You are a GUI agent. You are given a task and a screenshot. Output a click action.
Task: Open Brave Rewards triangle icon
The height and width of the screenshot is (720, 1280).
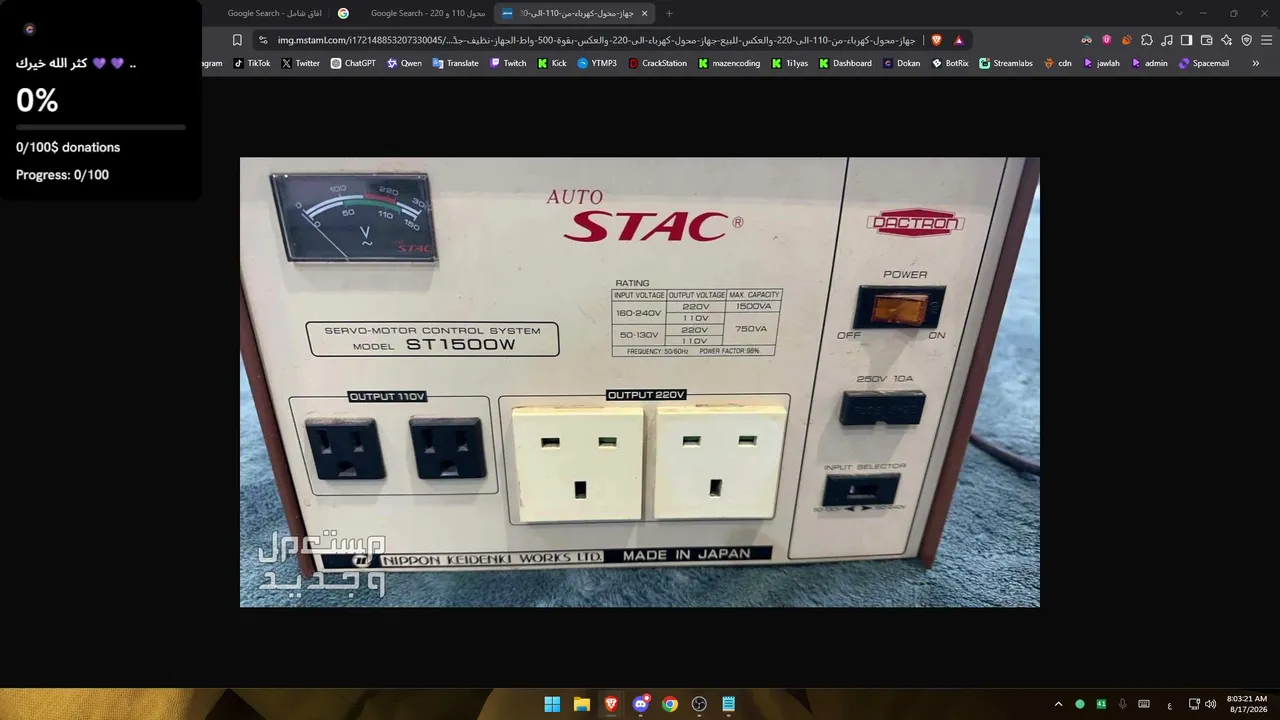959,40
